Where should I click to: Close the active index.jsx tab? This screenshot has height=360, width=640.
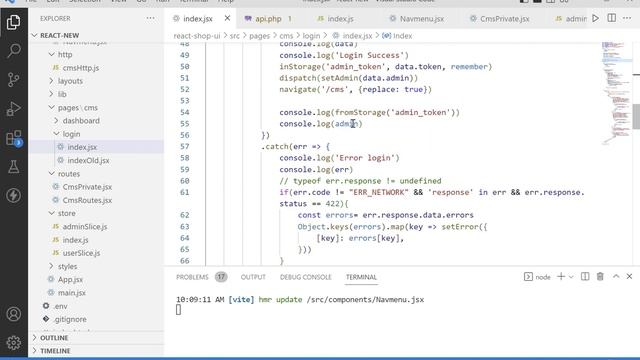pos(227,18)
